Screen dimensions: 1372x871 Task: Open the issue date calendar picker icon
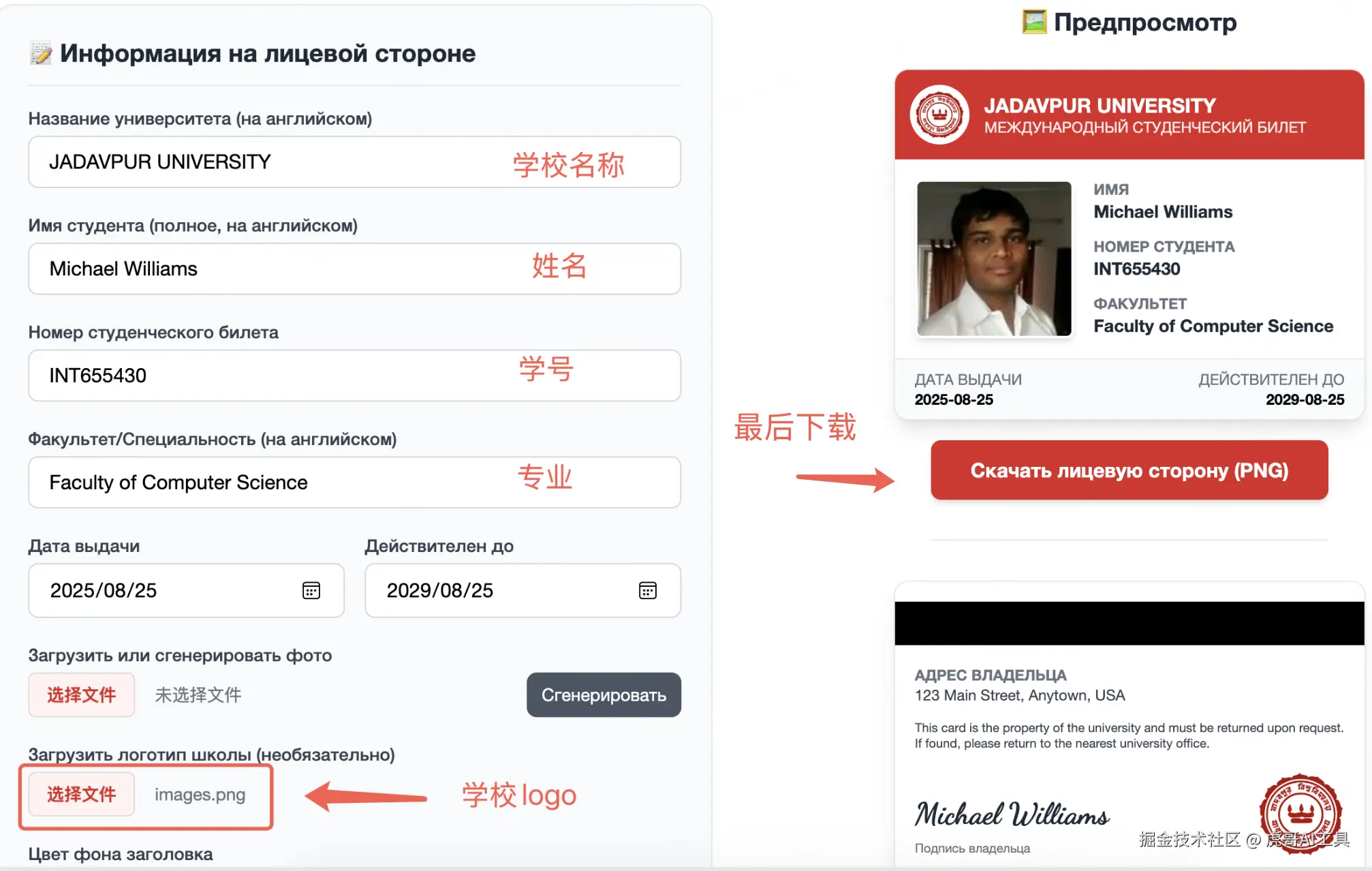311,590
